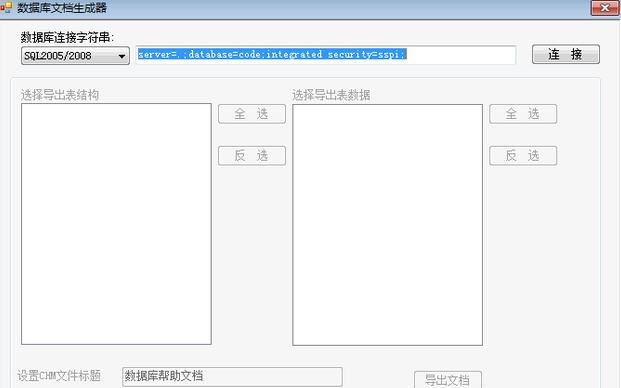Image resolution: width=621 pixels, height=388 pixels.
Task: Click the CHM title field 数据库帮助文档
Action: point(232,377)
